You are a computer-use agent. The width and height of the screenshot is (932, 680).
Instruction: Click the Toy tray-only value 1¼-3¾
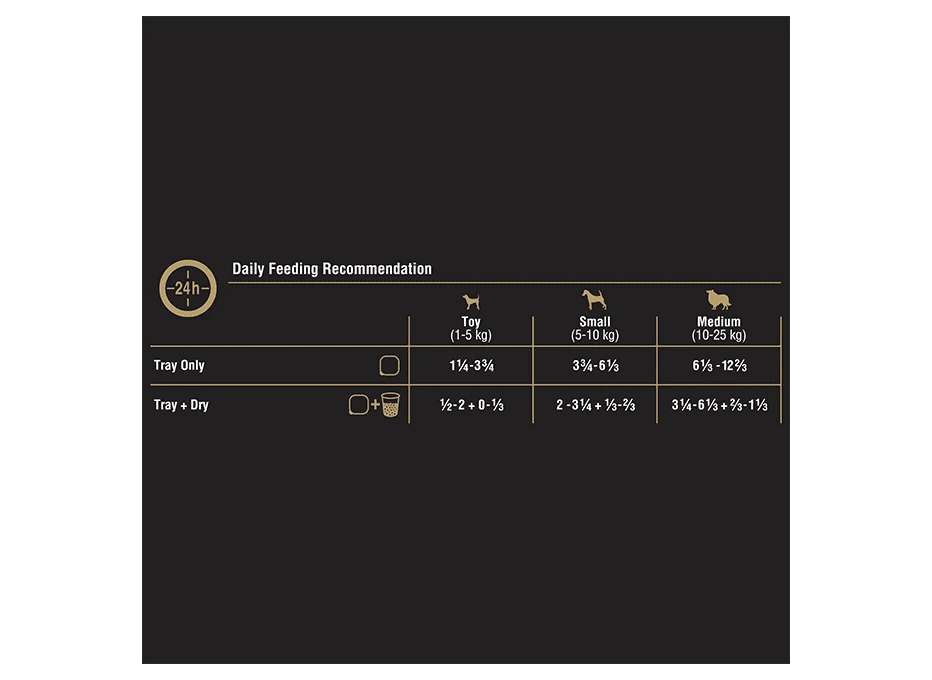471,366
